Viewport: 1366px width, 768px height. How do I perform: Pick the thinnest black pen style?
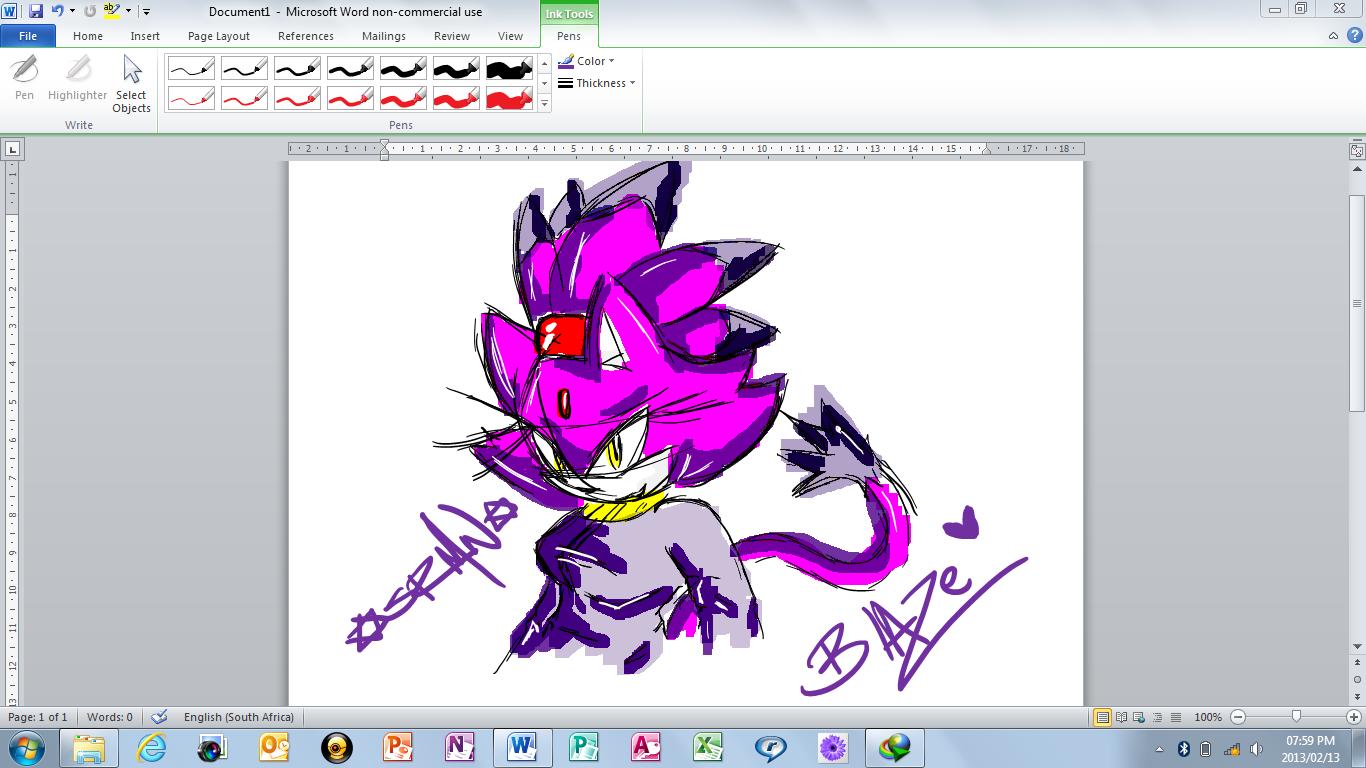[x=191, y=69]
